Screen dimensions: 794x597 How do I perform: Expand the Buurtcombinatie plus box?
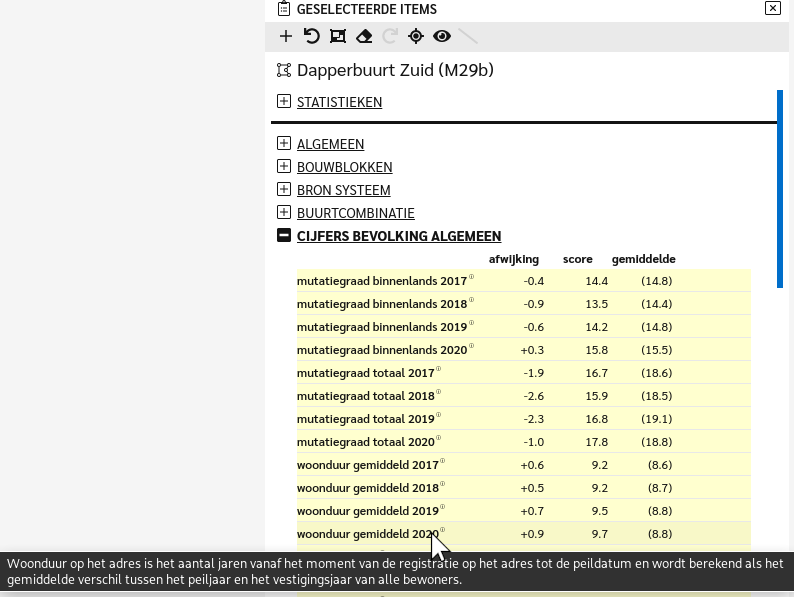[284, 212]
